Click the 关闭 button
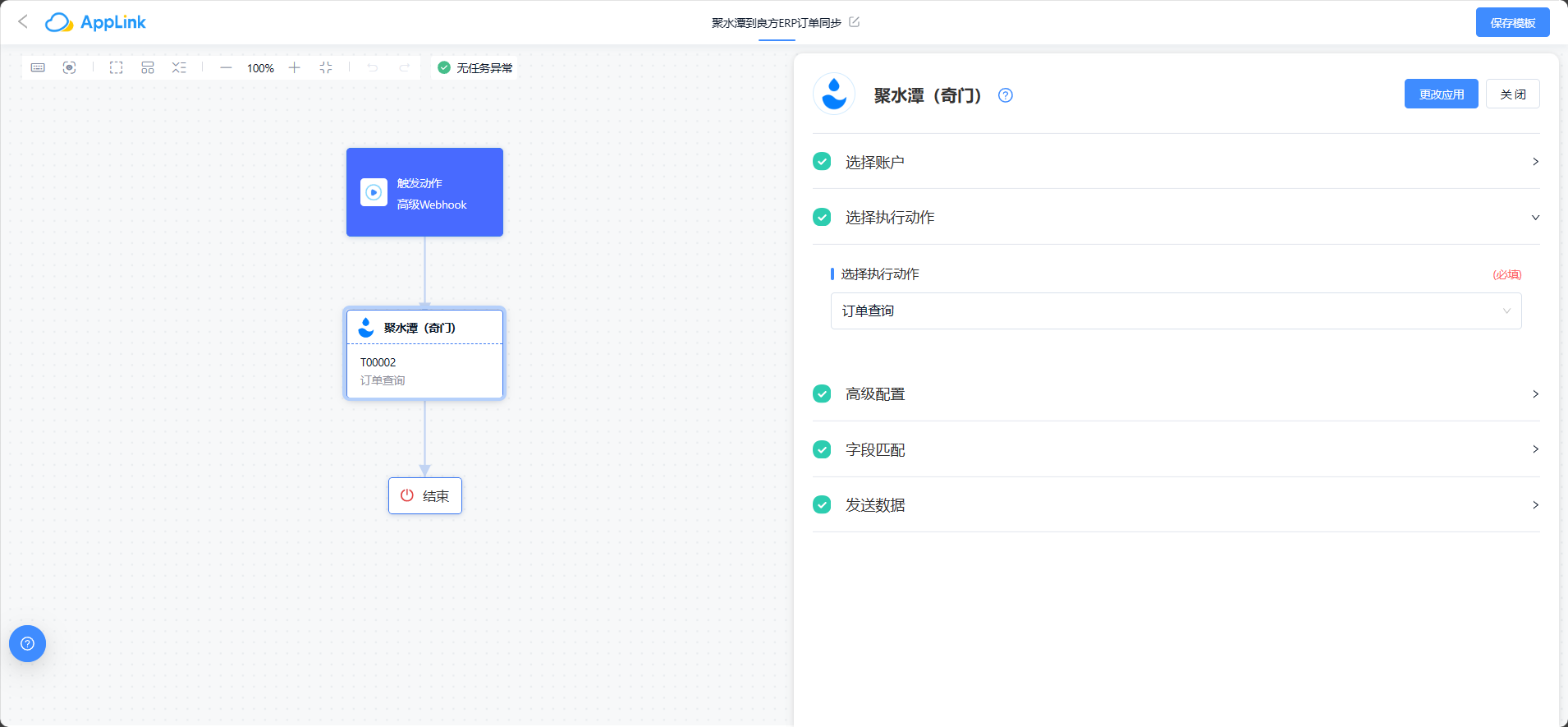This screenshot has height=727, width=1568. coord(1513,94)
